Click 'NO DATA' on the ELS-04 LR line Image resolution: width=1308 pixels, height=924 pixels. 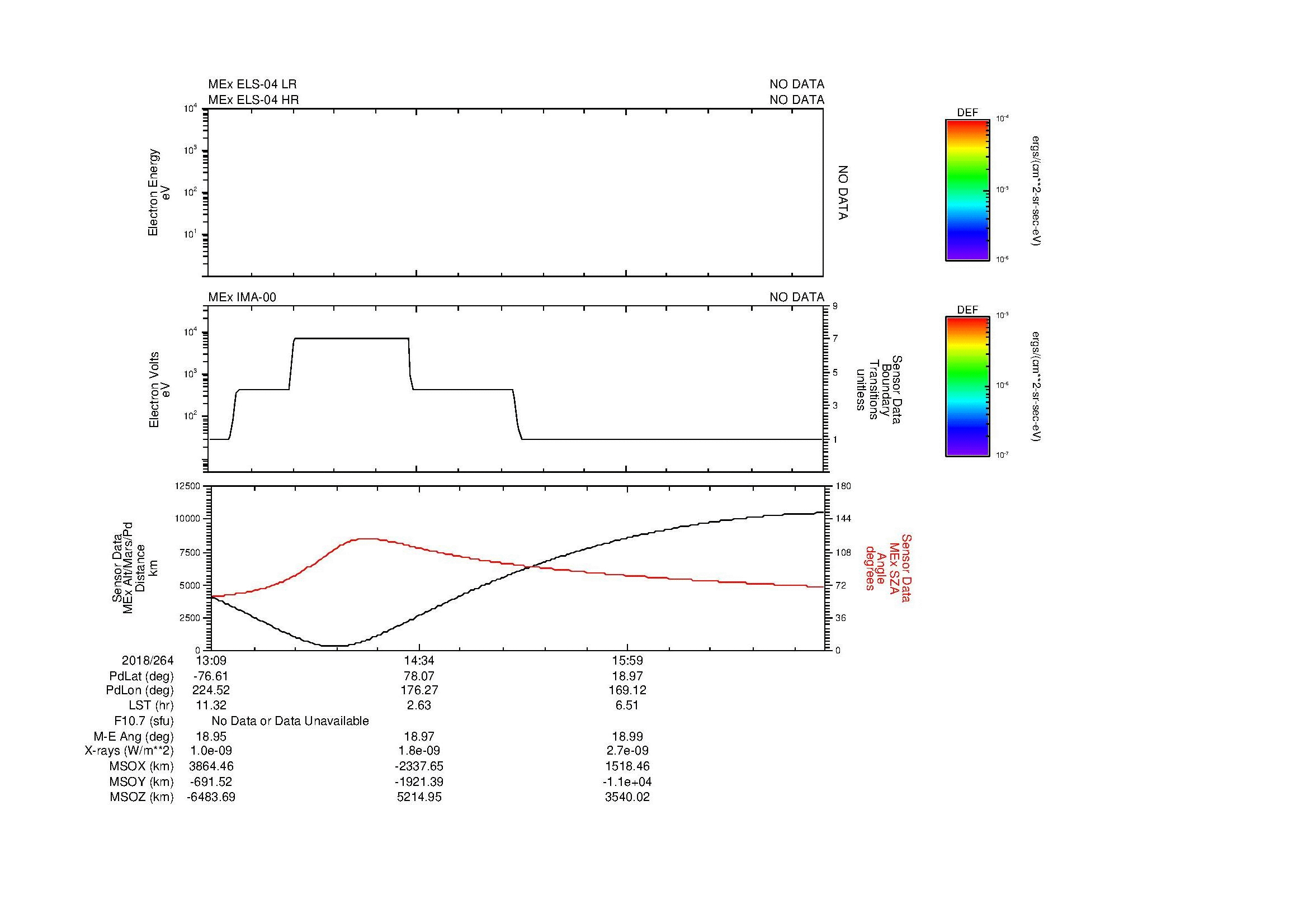[x=796, y=84]
